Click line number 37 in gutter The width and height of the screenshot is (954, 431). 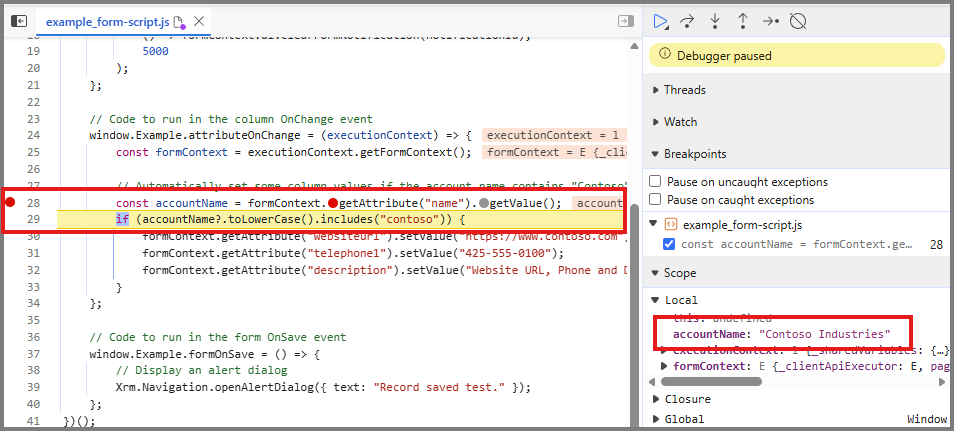point(33,354)
